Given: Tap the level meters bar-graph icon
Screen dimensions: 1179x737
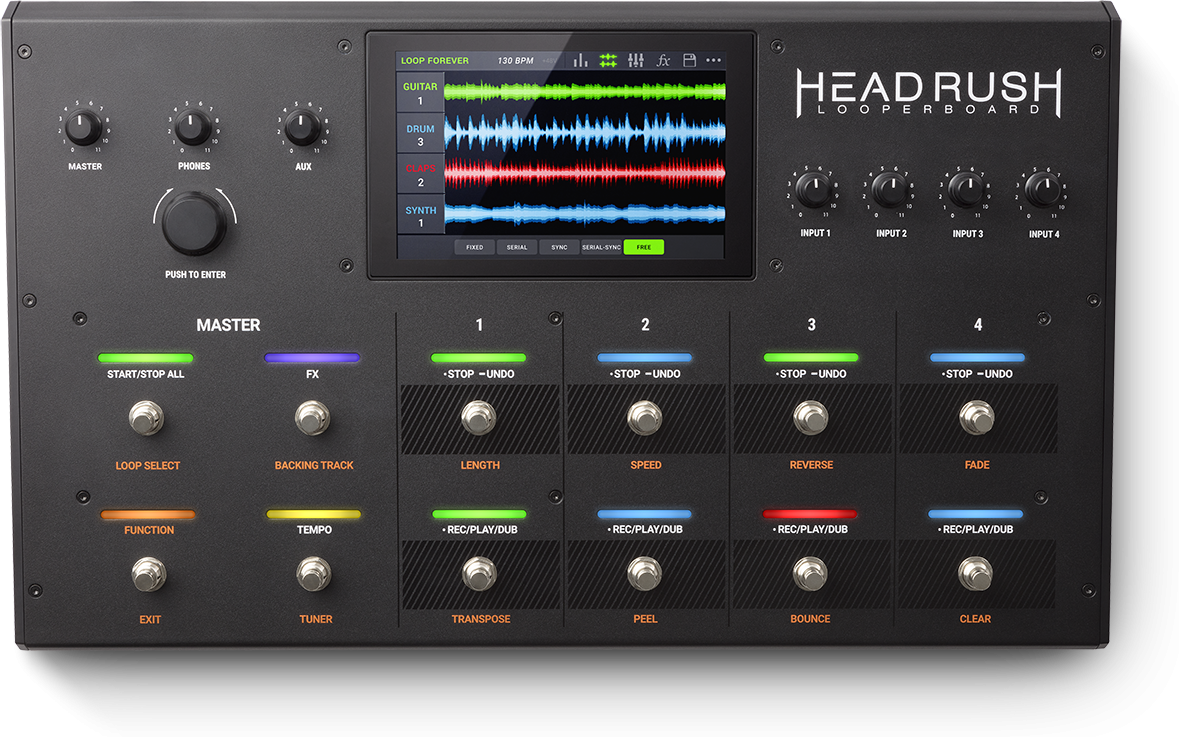Looking at the screenshot, I should click(x=581, y=61).
